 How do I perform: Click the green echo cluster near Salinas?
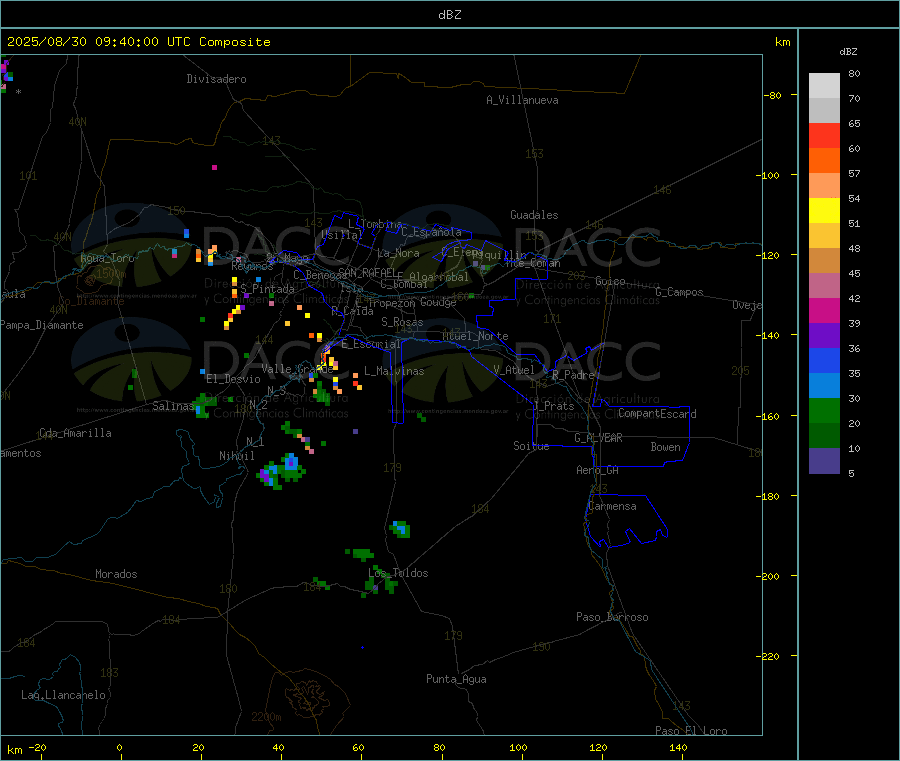point(203,405)
